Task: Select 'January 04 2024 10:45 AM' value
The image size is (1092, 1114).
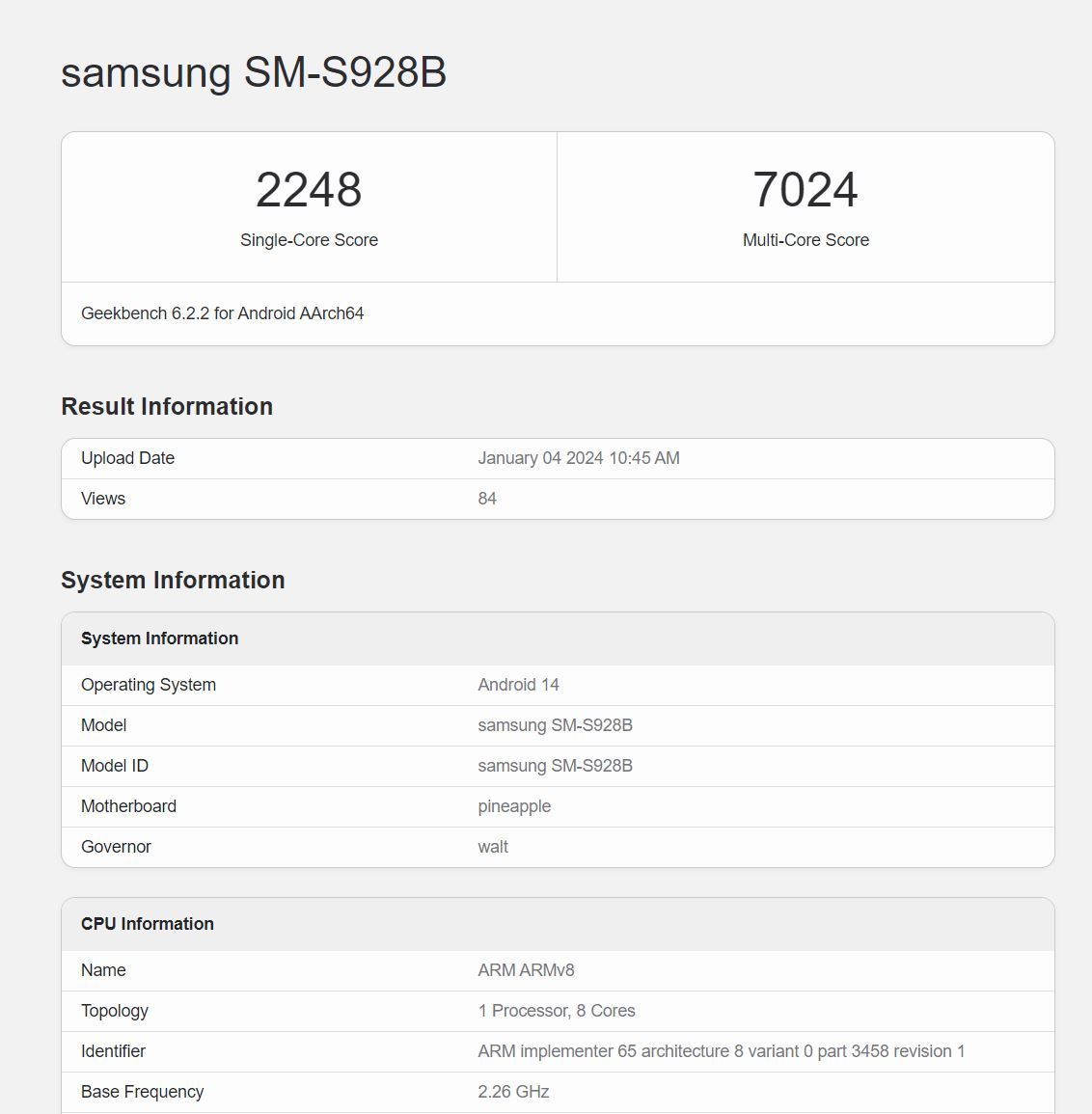Action: pyautogui.click(x=579, y=458)
